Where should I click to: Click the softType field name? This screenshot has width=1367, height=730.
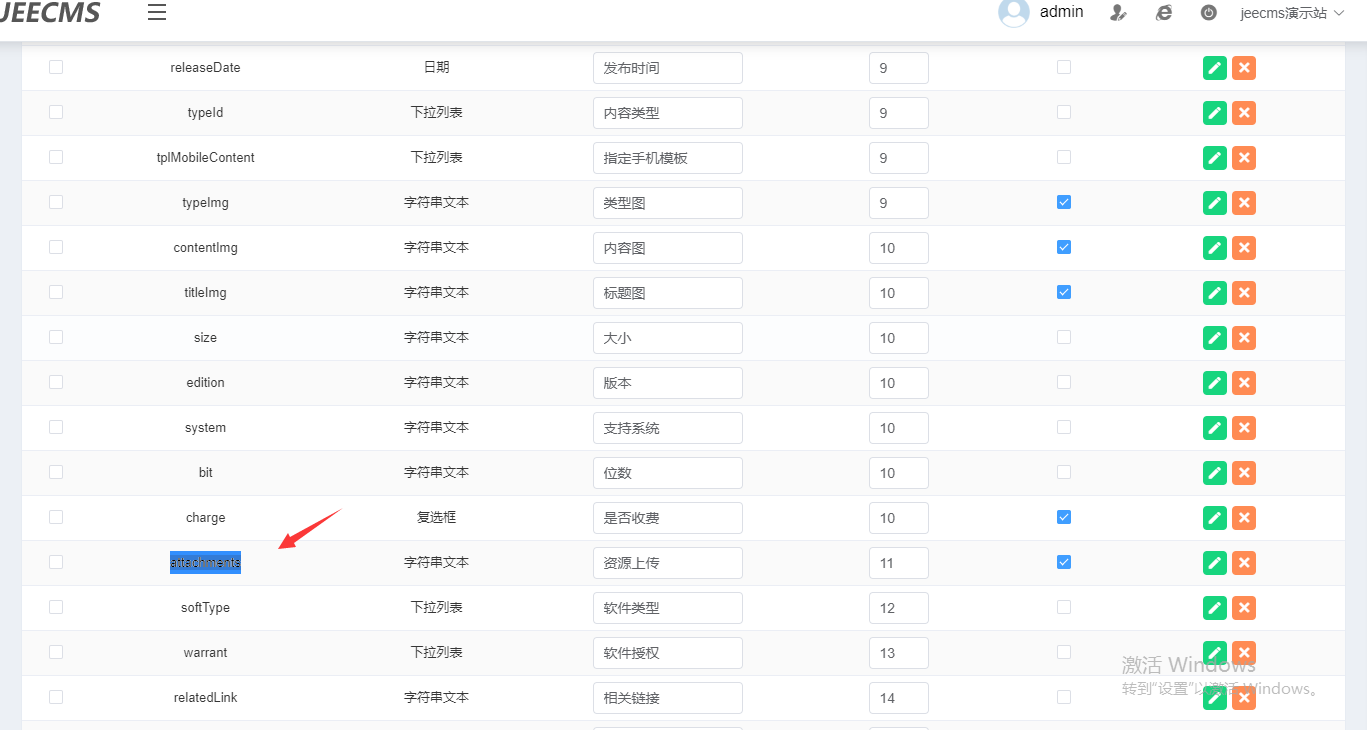point(205,608)
